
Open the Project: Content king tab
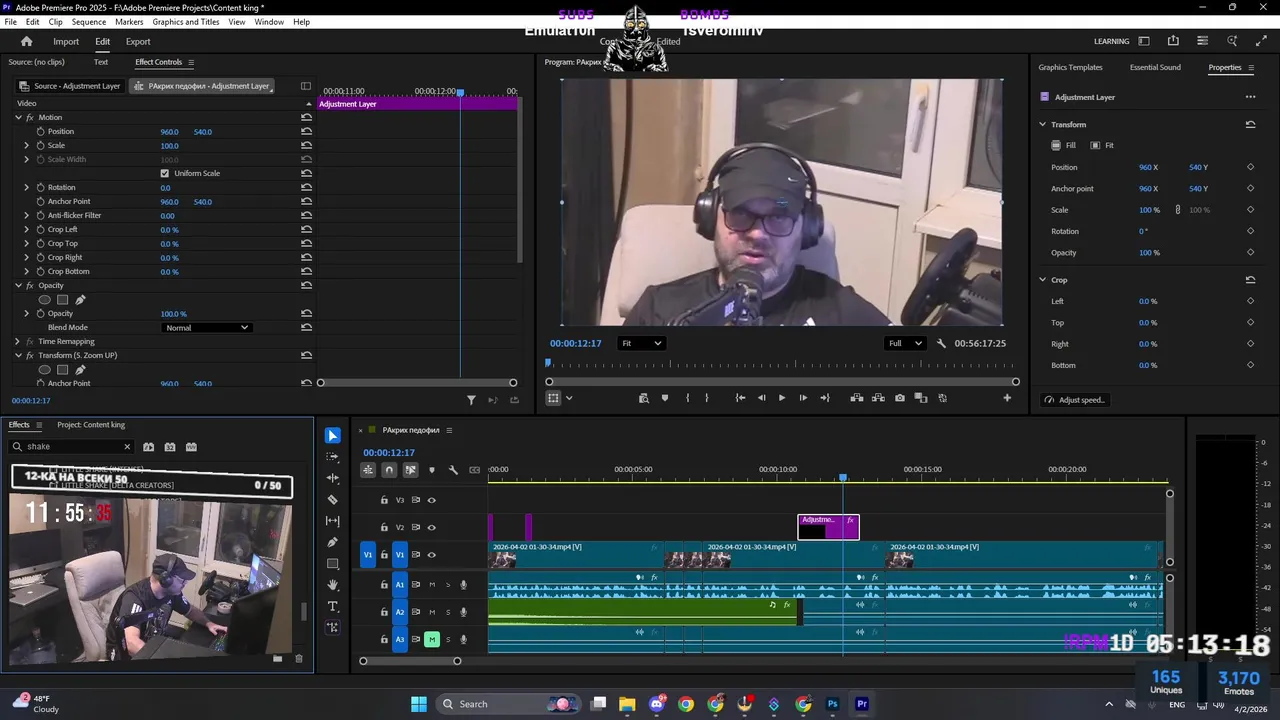click(91, 425)
